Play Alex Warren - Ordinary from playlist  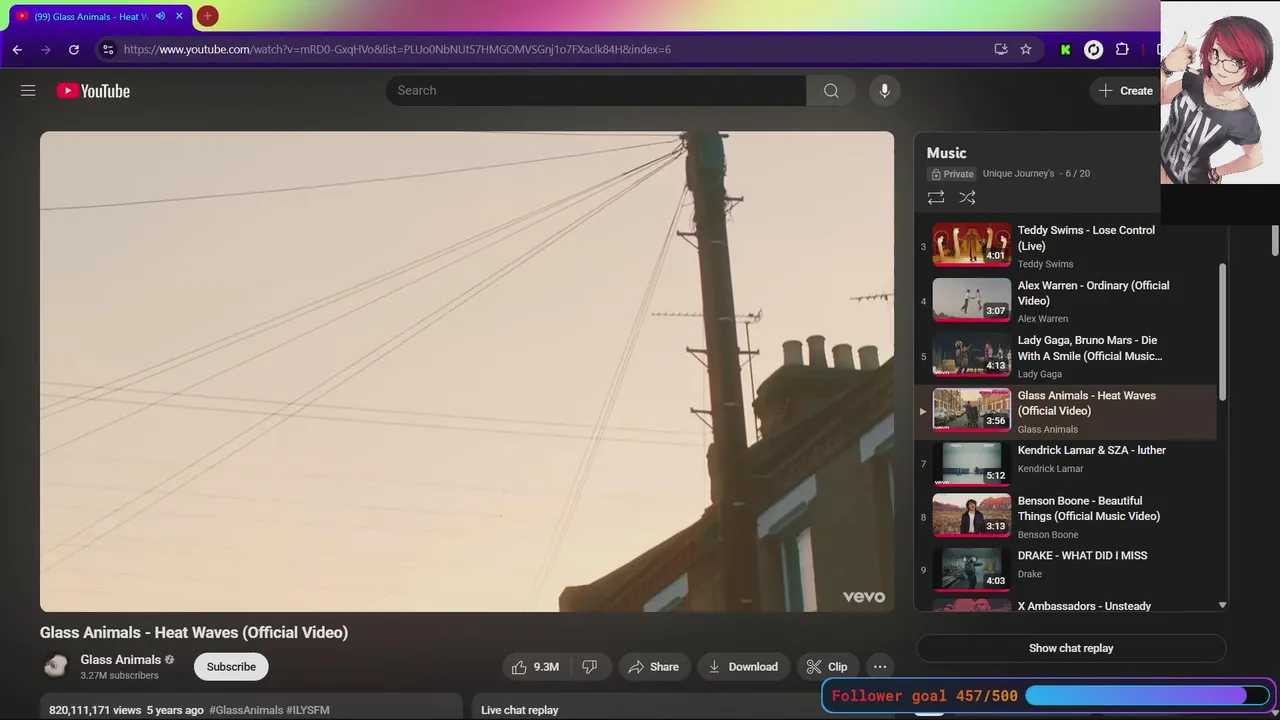coord(1066,301)
